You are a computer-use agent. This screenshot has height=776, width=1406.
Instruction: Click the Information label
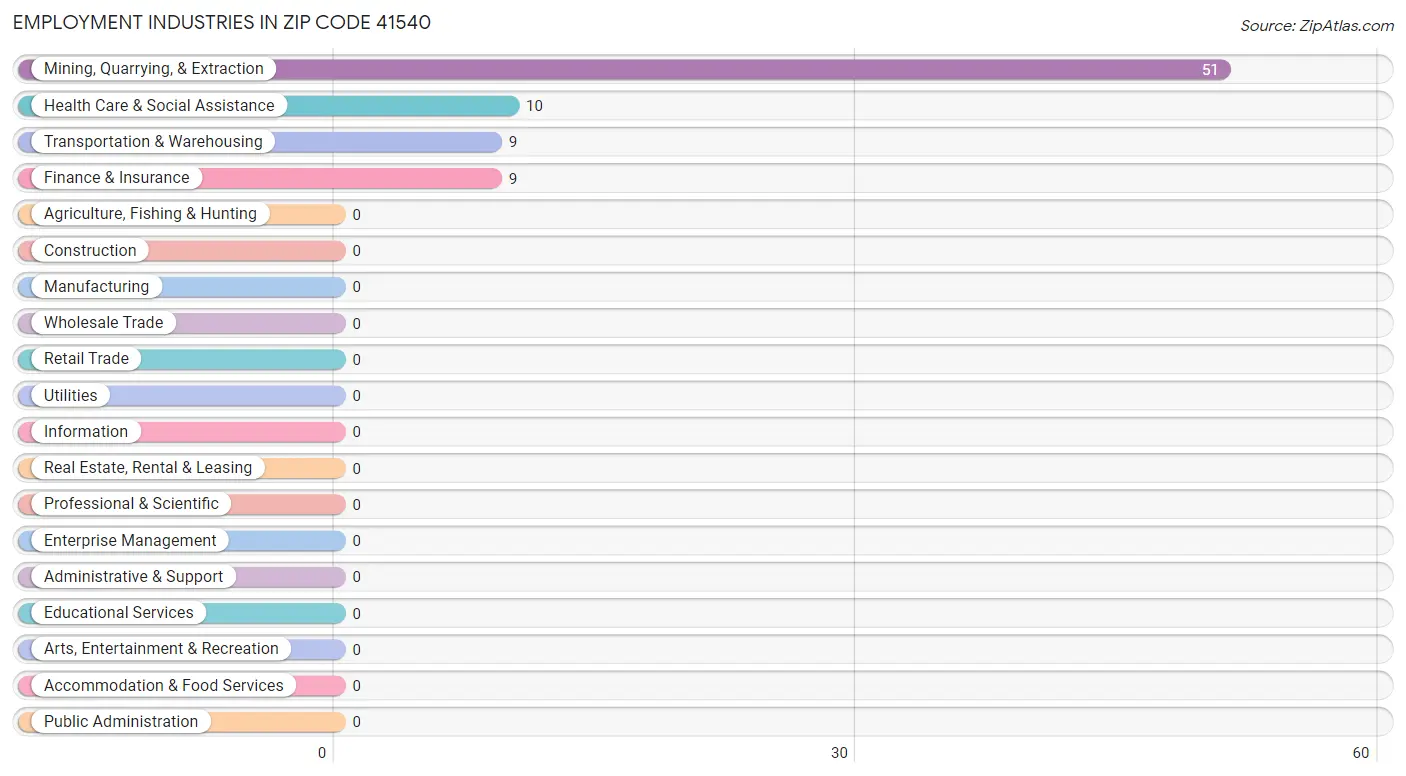86,432
